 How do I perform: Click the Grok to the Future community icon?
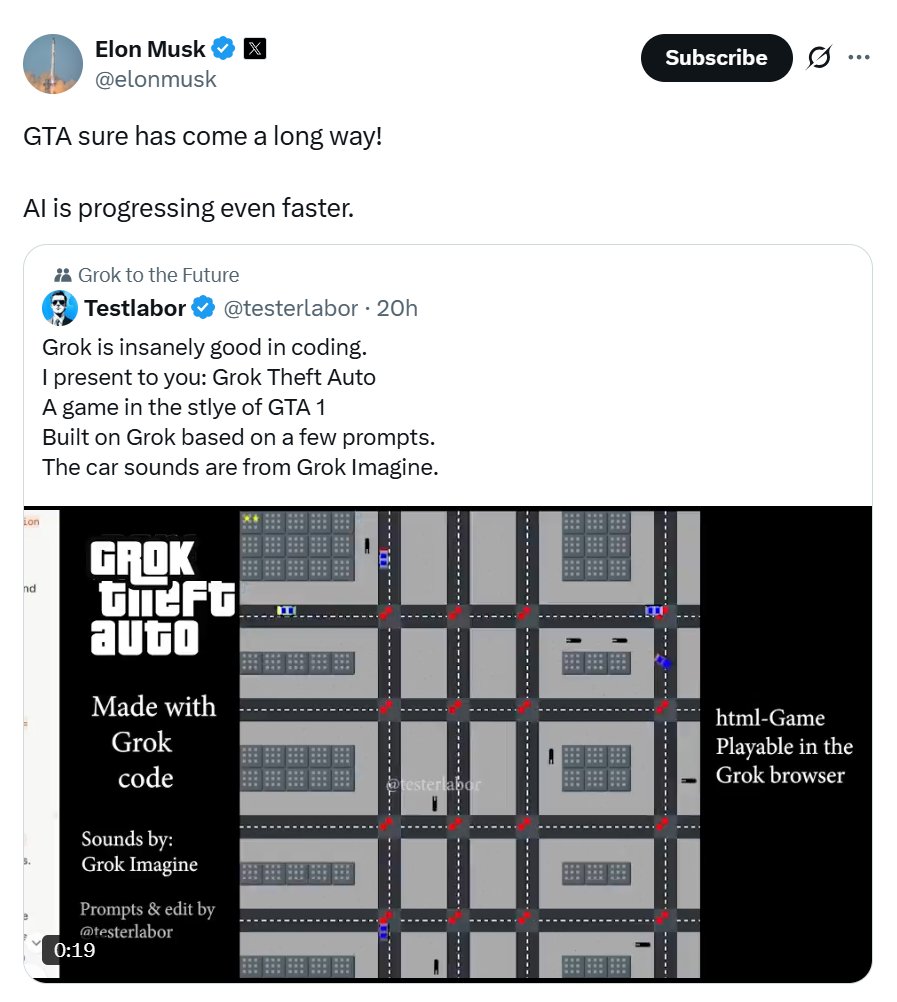coord(63,275)
